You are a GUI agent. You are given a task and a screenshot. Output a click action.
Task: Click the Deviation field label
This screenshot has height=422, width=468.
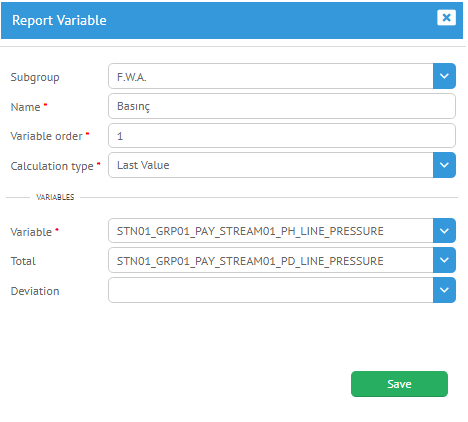pyautogui.click(x=35, y=291)
